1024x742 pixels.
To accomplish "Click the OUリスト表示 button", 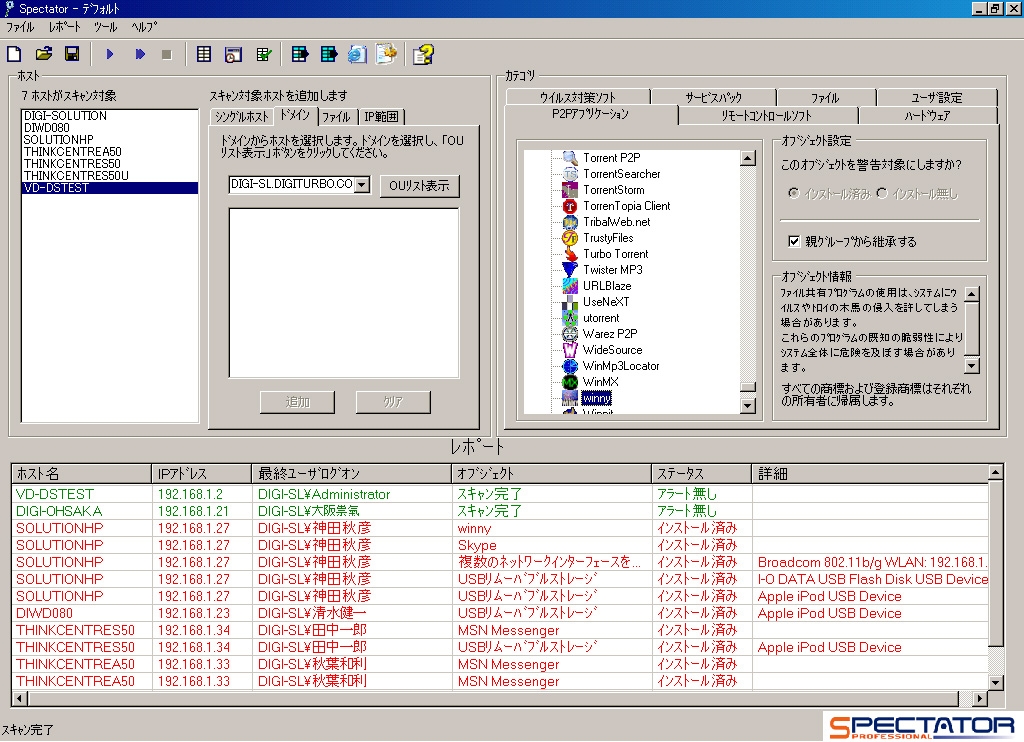I will pos(419,186).
